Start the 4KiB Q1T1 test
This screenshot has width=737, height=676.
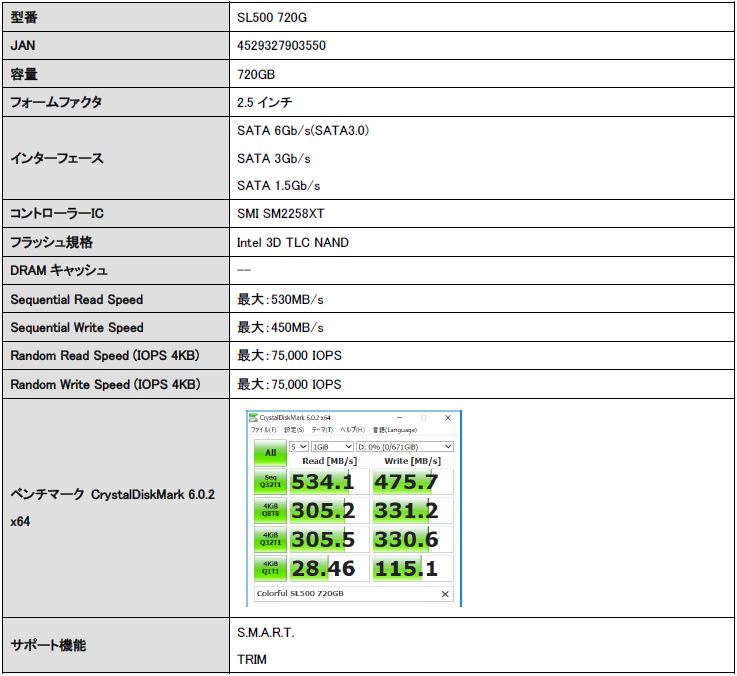pos(270,568)
